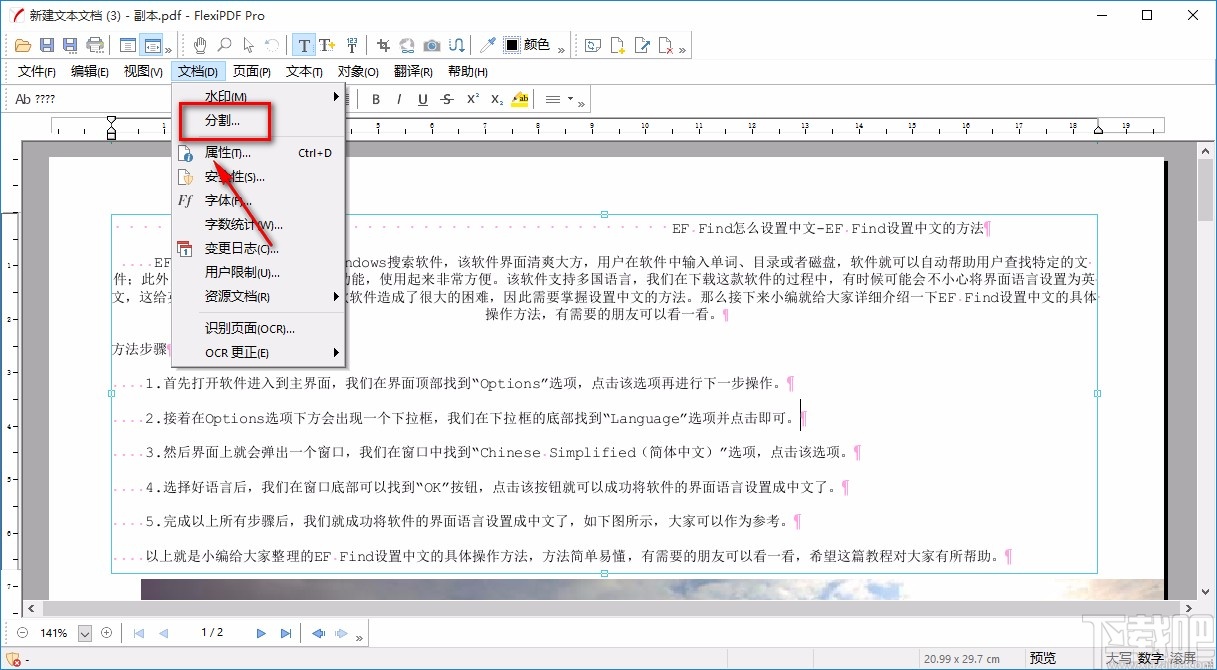The height and width of the screenshot is (670, 1217).
Task: Choose 分割... from the document menu
Action: point(259,121)
